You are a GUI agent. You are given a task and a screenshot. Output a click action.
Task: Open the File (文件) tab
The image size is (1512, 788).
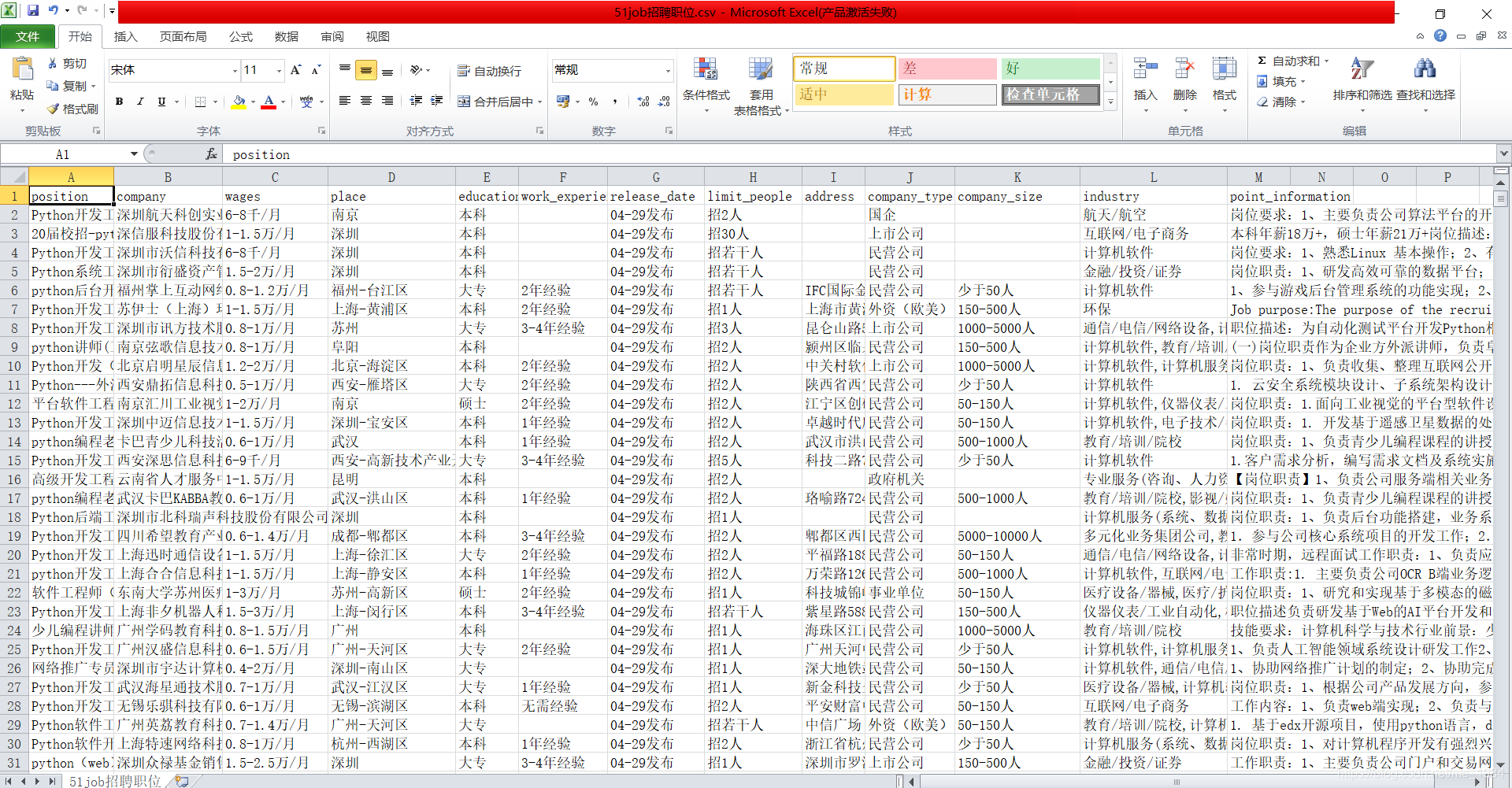tap(28, 37)
